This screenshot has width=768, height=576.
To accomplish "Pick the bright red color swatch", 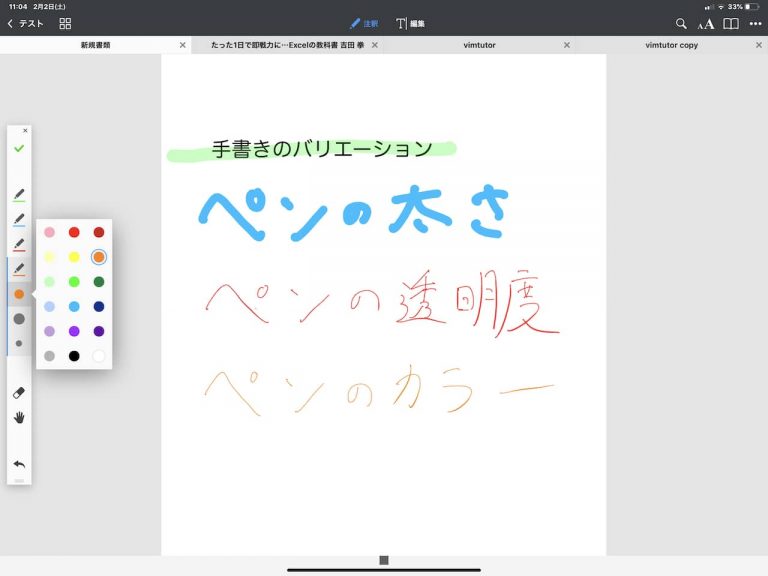I will 74,232.
